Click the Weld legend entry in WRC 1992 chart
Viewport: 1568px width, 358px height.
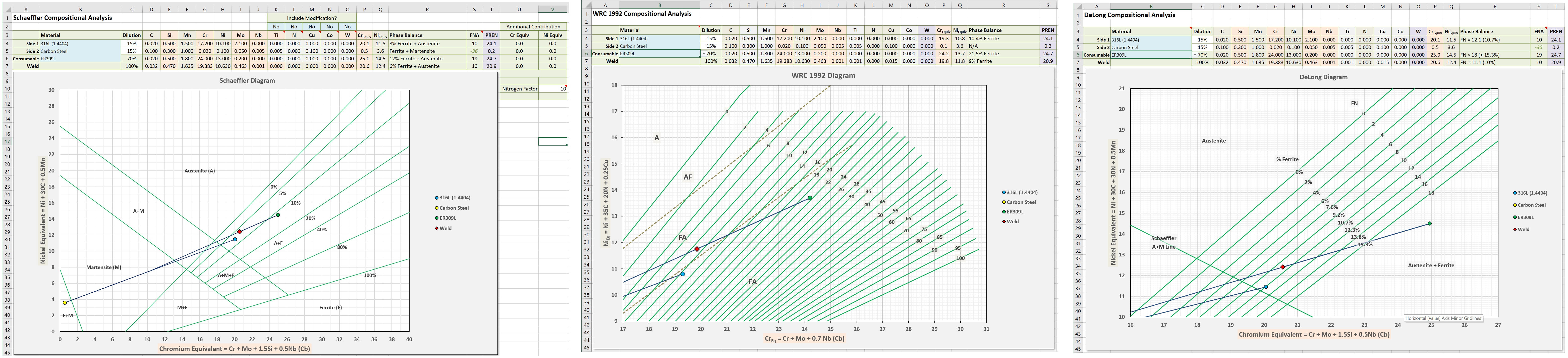(1011, 221)
